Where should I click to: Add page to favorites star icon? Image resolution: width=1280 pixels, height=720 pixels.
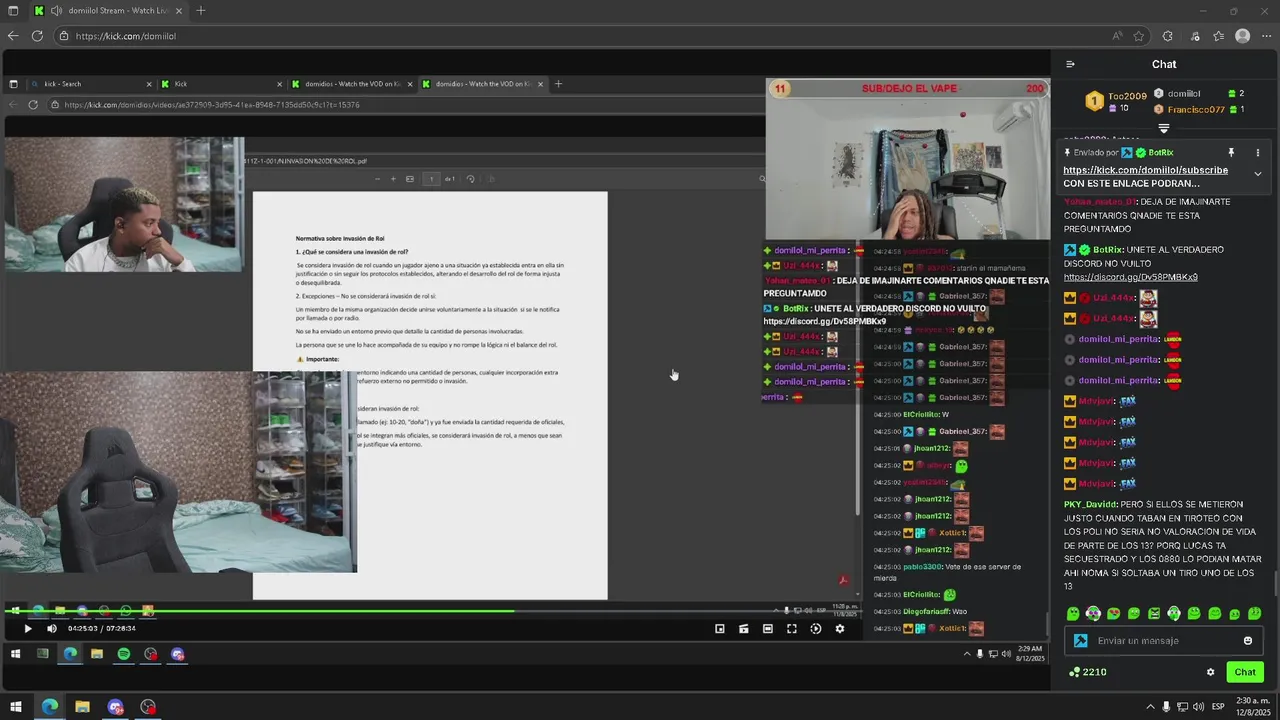(x=1139, y=36)
